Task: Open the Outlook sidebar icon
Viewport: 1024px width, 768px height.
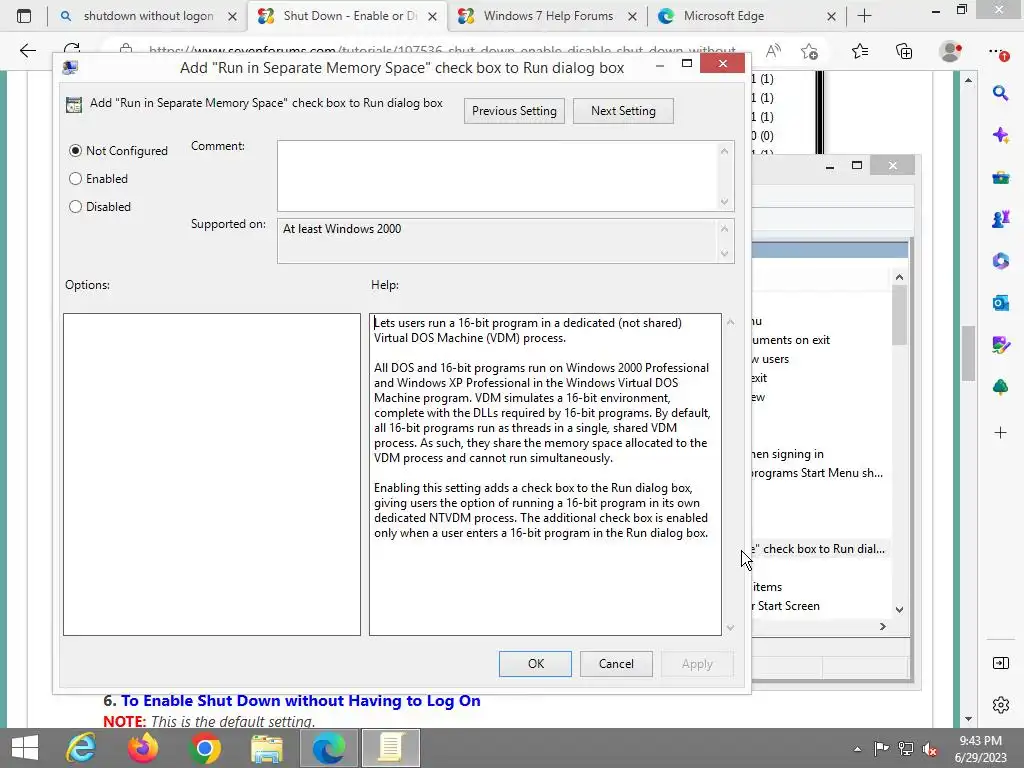Action: 1000,302
